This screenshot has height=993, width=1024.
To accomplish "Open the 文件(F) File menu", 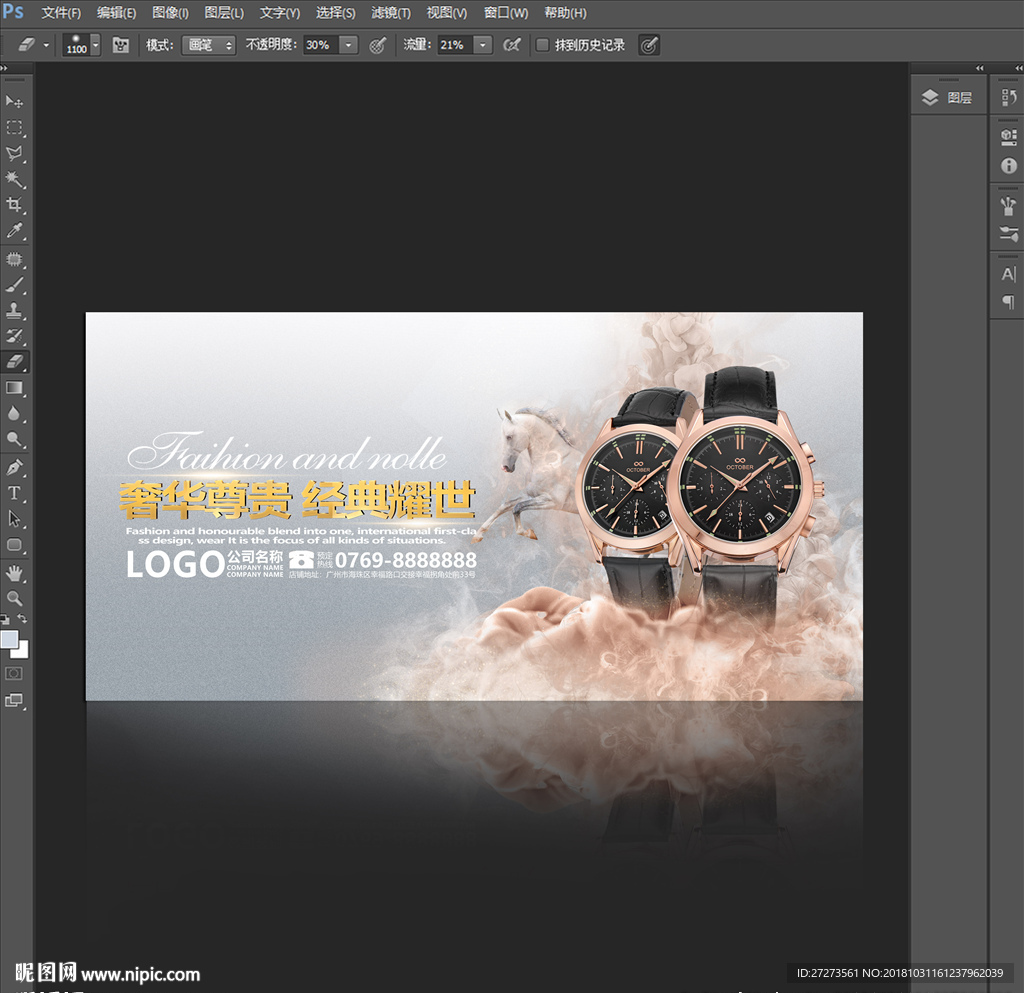I will [61, 13].
